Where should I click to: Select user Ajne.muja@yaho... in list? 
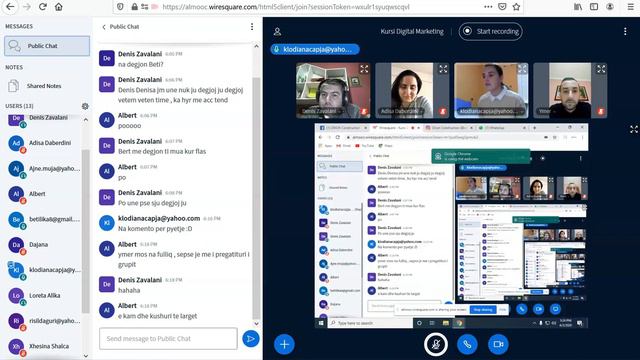44,168
